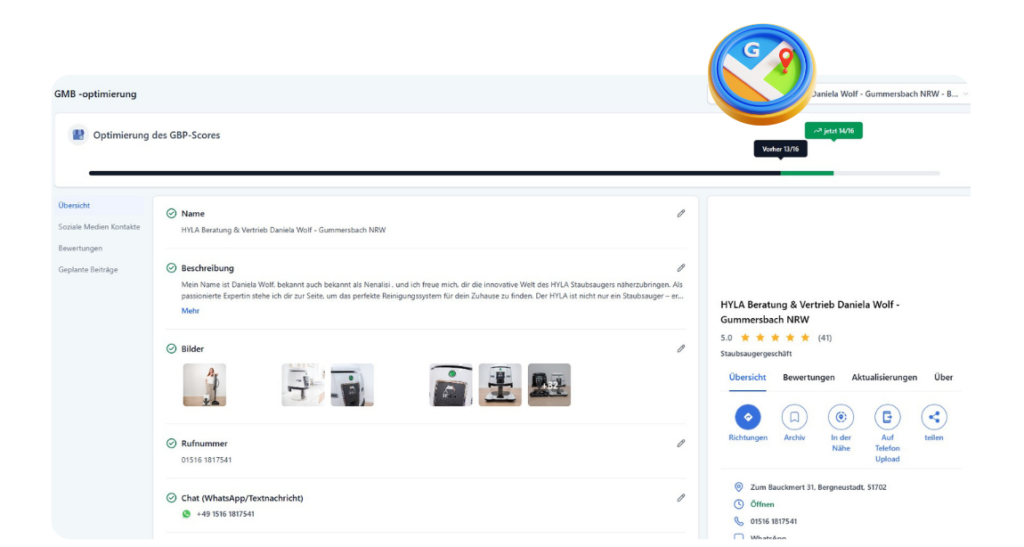The height and width of the screenshot is (547, 1024).
Task: Open the business profile selector dropdown
Action: (x=890, y=94)
